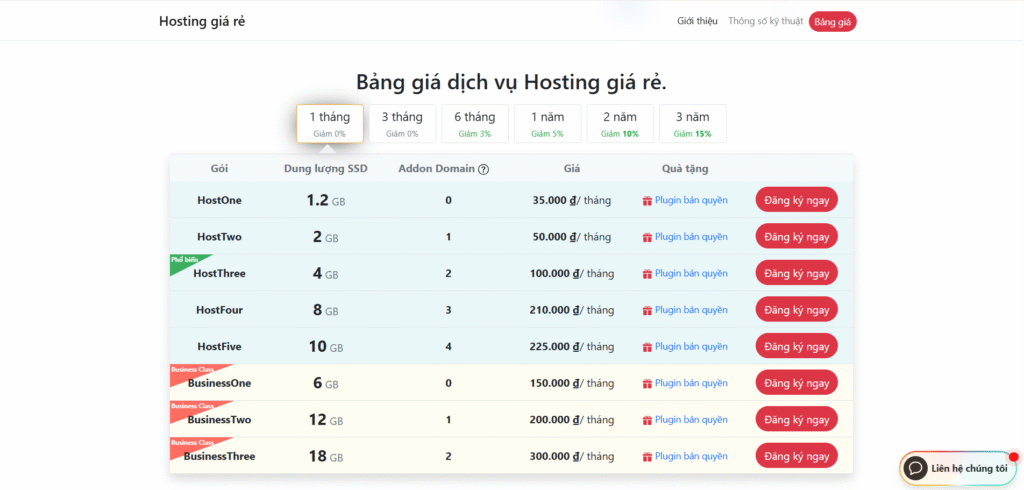The image size is (1024, 490).
Task: Click the gift icon in the HostFive row
Action: tap(647, 347)
